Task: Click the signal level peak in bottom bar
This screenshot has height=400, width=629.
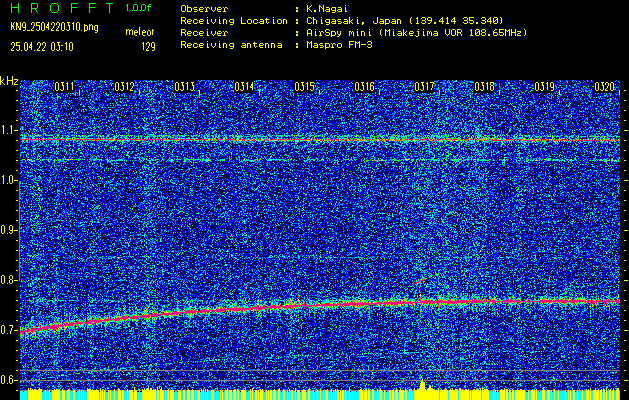Action: coord(422,384)
